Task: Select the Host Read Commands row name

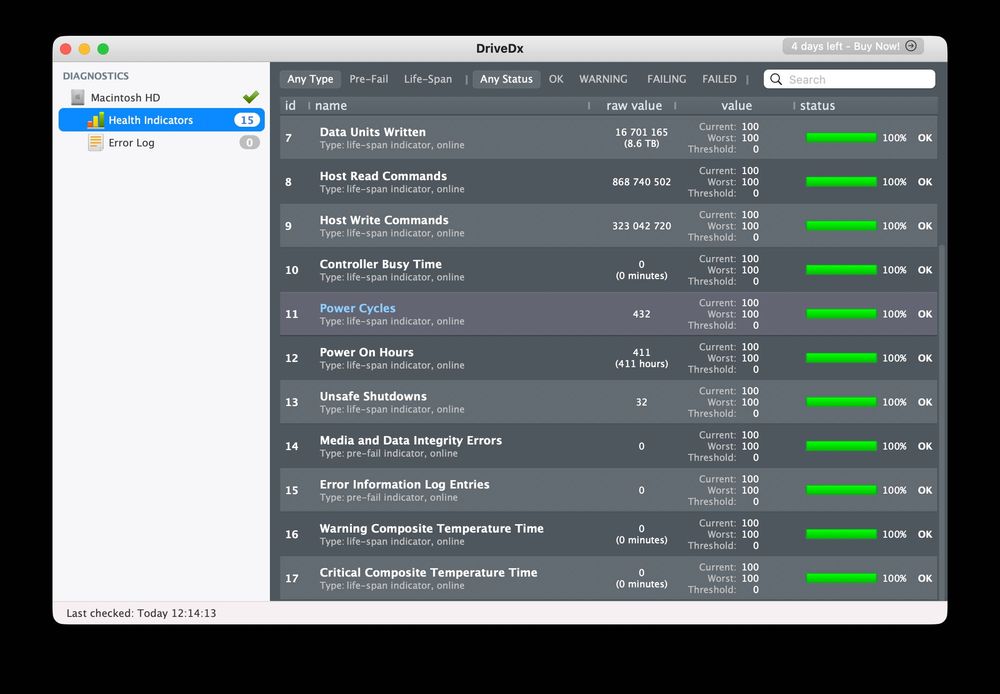Action: coord(383,176)
